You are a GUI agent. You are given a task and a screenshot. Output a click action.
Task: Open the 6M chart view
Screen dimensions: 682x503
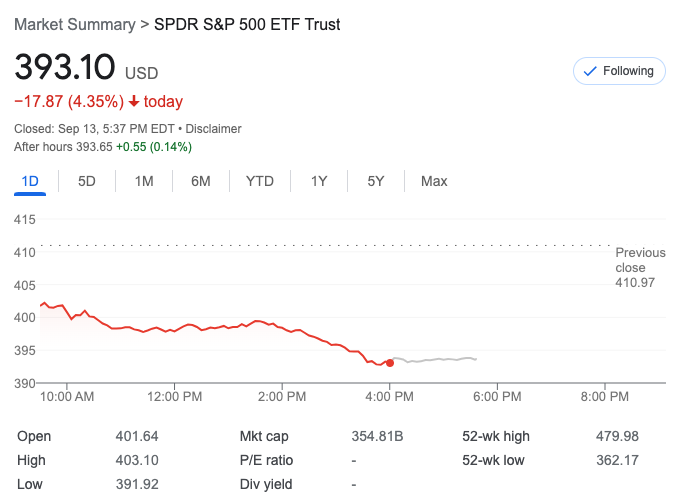click(201, 181)
